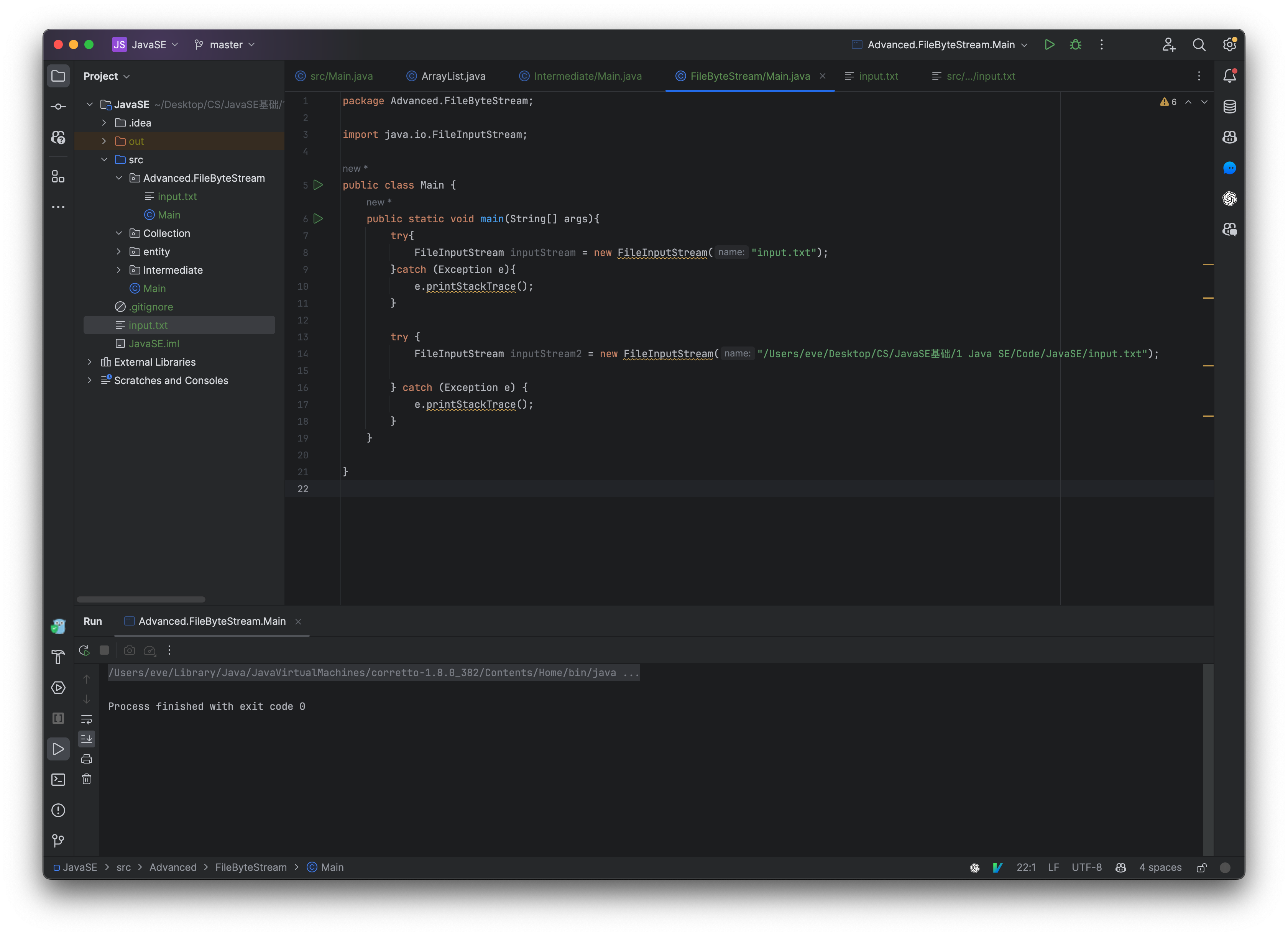Expand Scratches and Consoles in project view
The width and height of the screenshot is (1288, 936).
click(90, 380)
